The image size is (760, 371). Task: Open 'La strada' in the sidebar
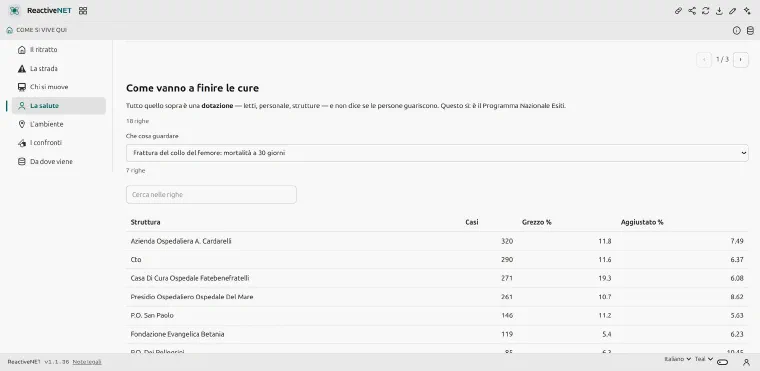(x=59, y=68)
